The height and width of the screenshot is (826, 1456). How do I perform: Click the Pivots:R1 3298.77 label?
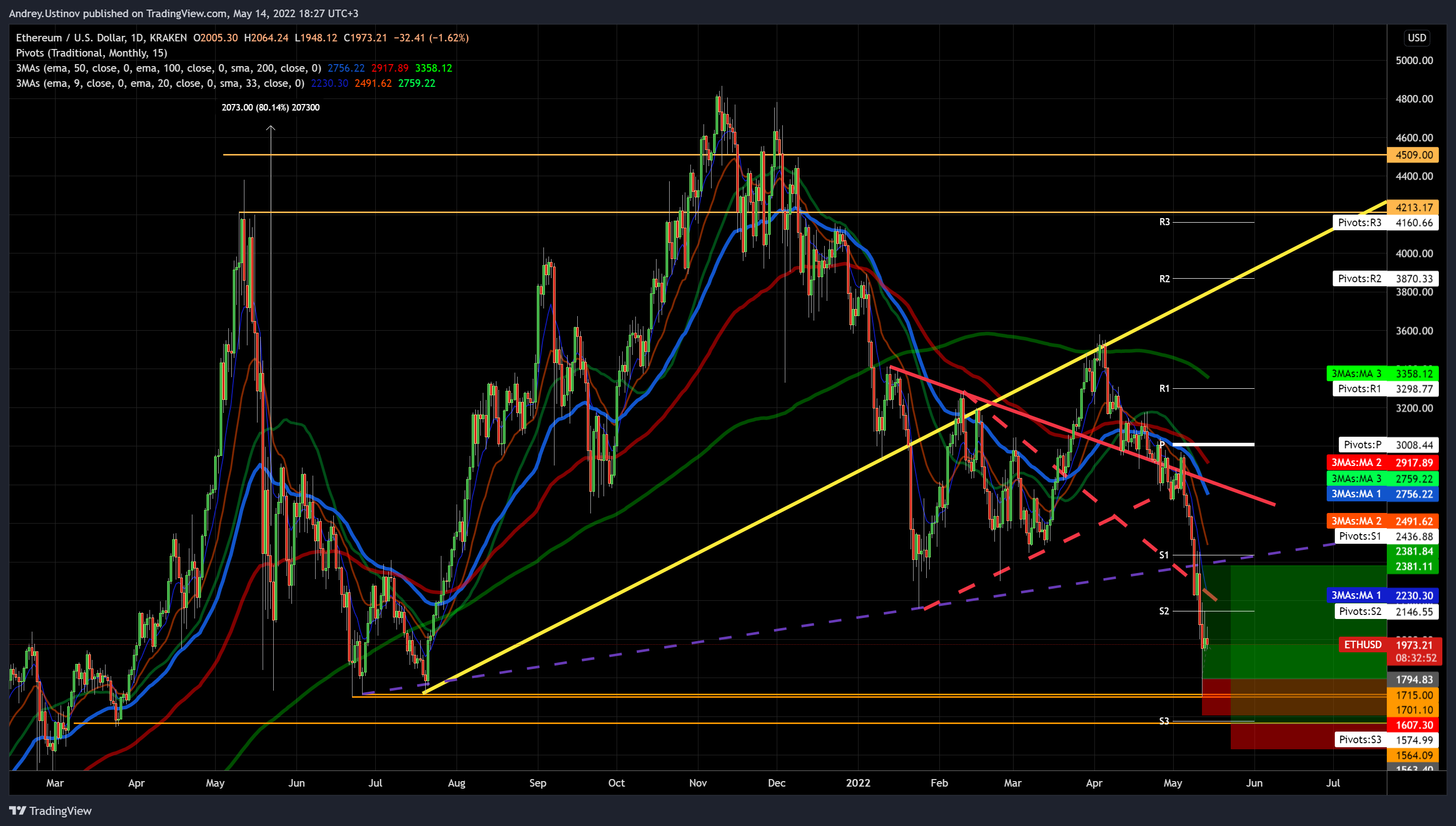[1386, 389]
